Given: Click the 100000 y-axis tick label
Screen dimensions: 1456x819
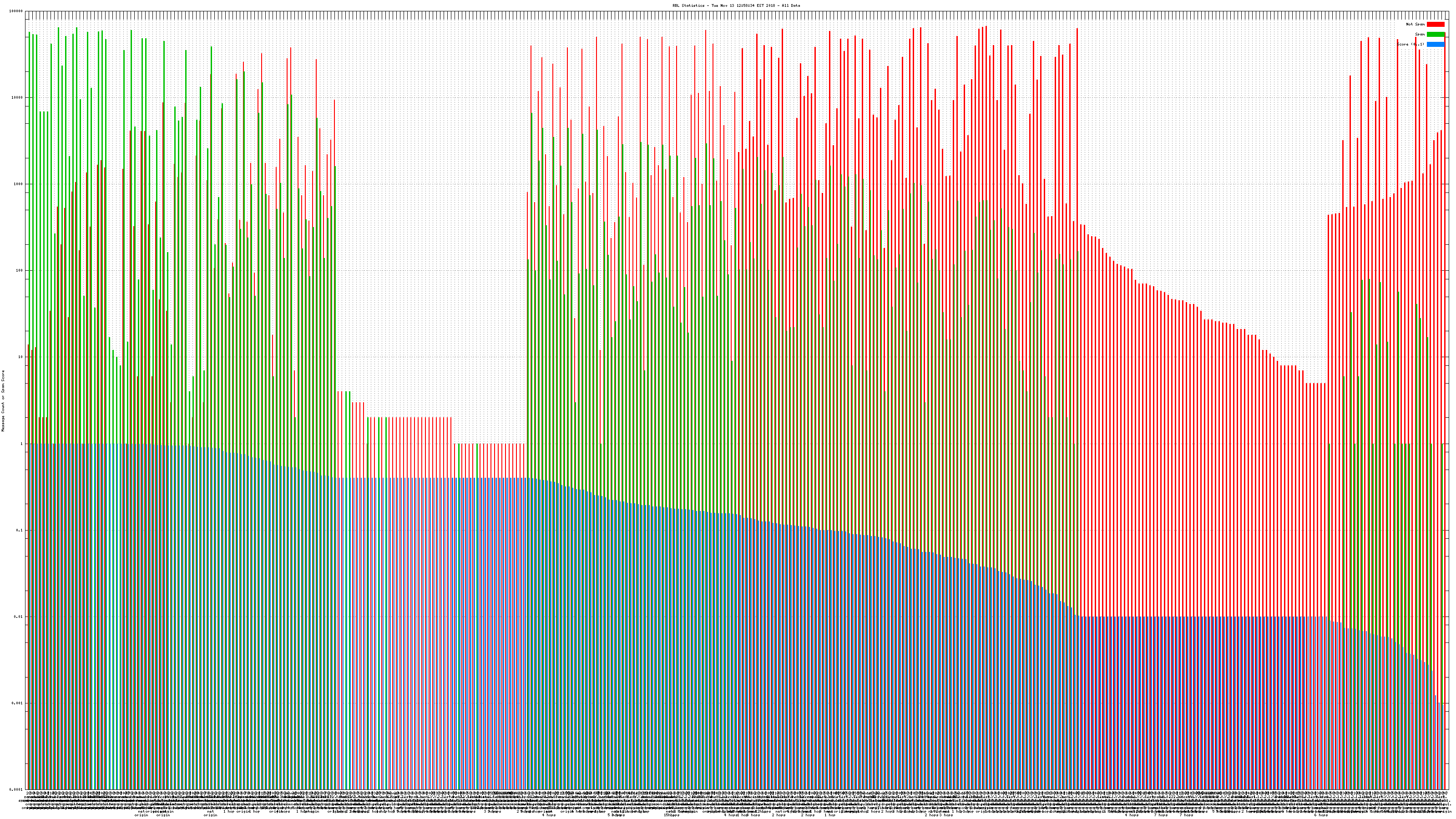Looking at the screenshot, I should (x=16, y=11).
